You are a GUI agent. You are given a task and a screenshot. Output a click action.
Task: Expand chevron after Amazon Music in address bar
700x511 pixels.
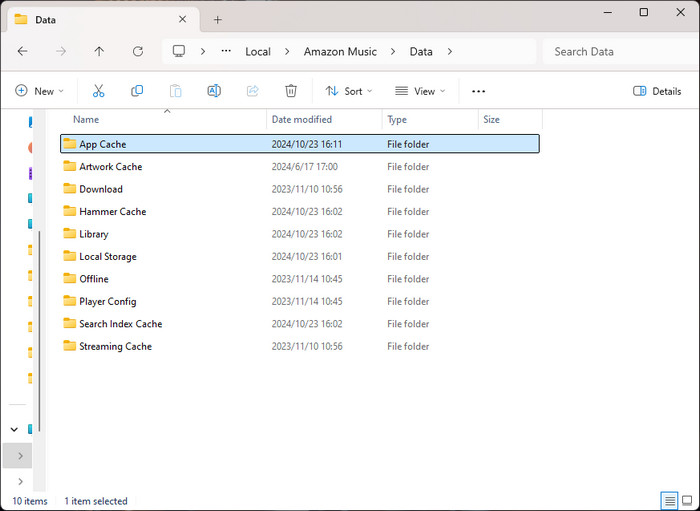393,52
